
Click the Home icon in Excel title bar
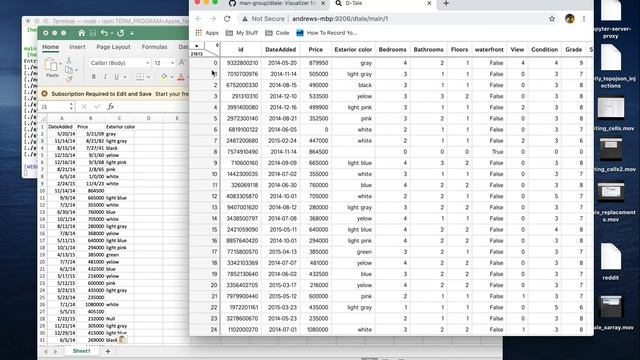click(82, 33)
